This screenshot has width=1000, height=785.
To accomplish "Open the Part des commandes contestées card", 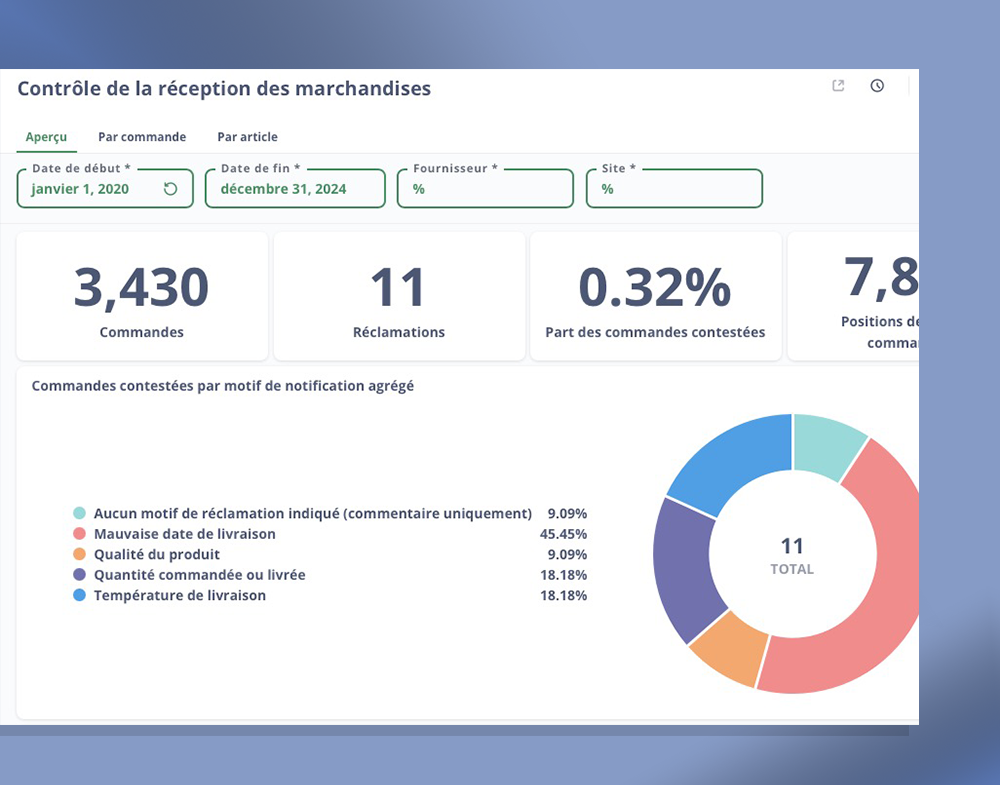I will [x=655, y=297].
